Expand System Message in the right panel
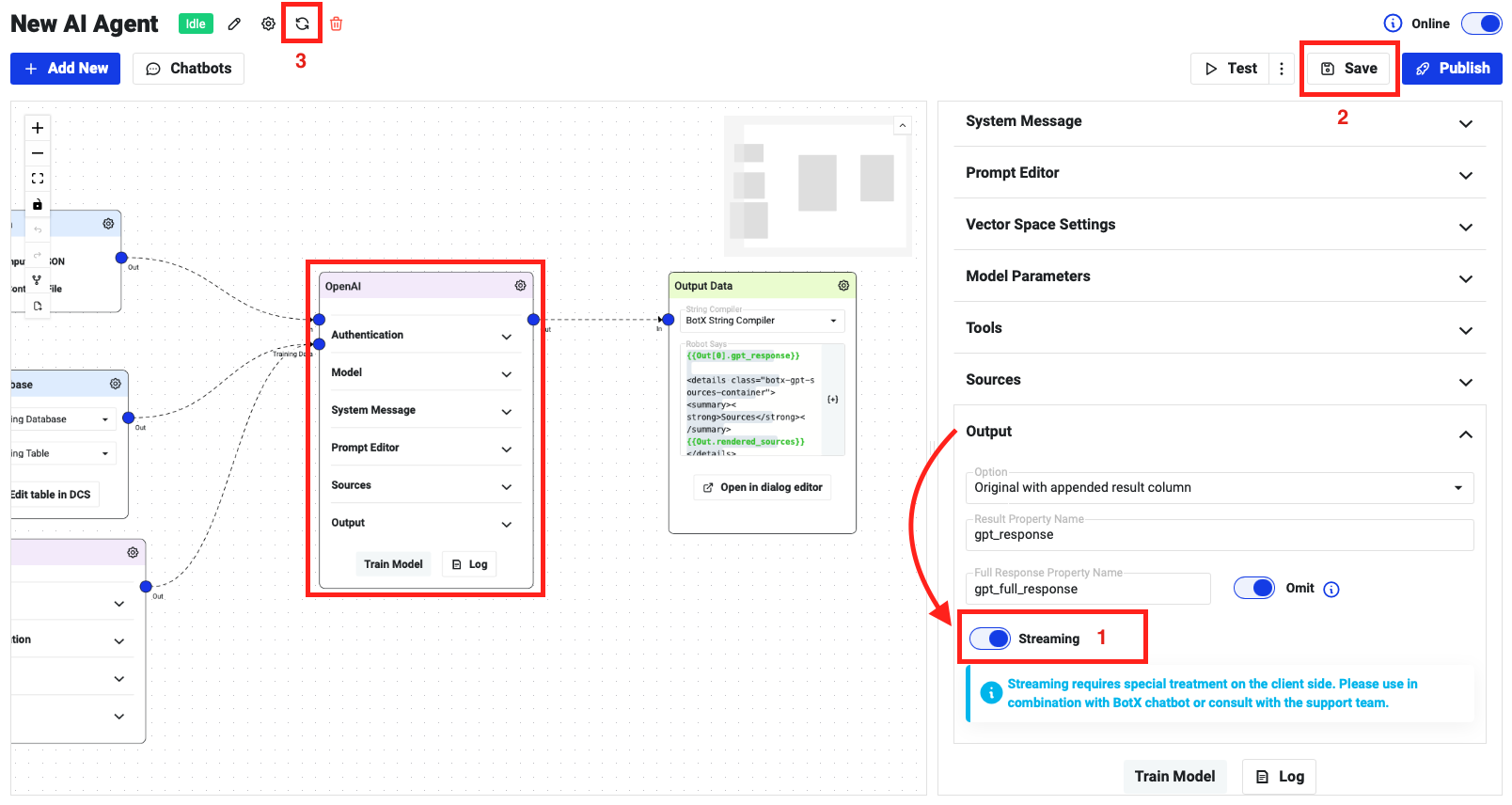This screenshot has width=1512, height=805. [x=1220, y=121]
